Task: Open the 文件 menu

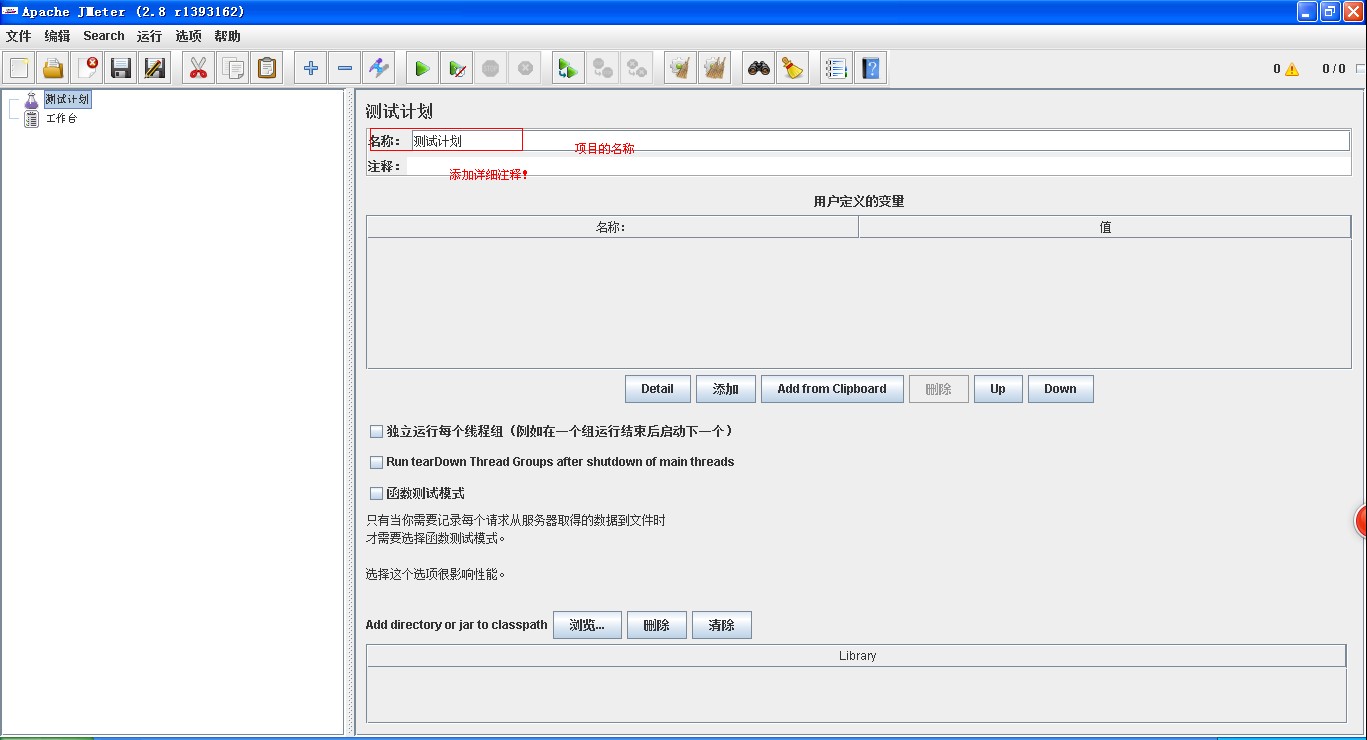Action: click(18, 36)
